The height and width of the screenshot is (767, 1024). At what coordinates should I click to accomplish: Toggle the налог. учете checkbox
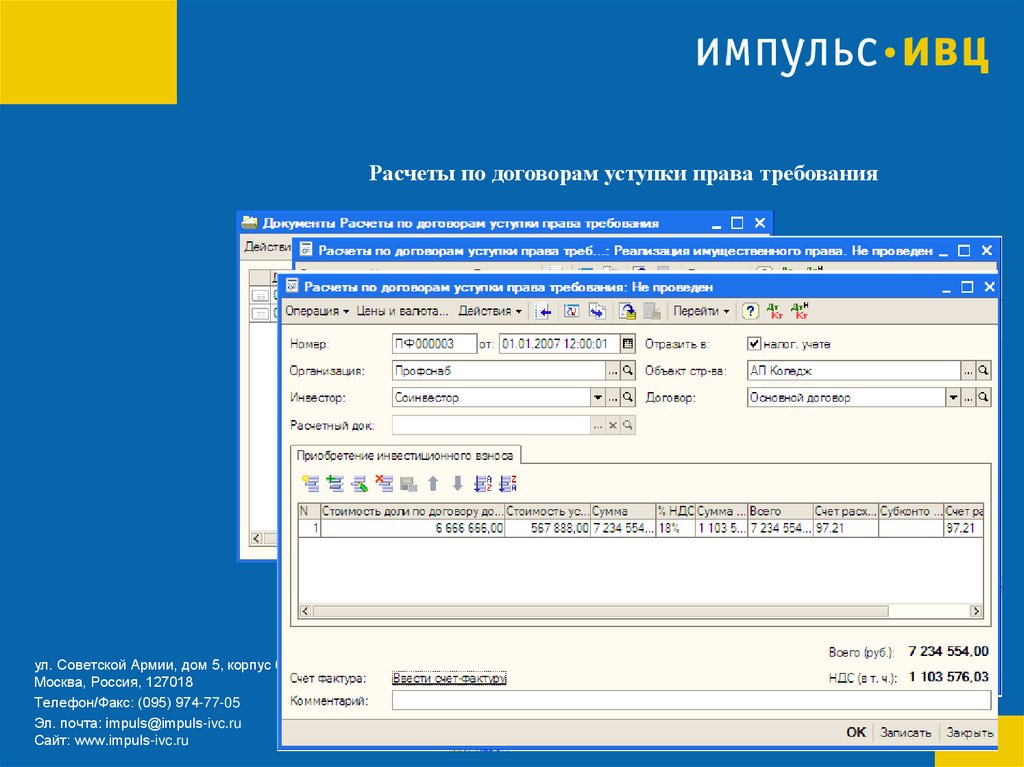pos(754,344)
